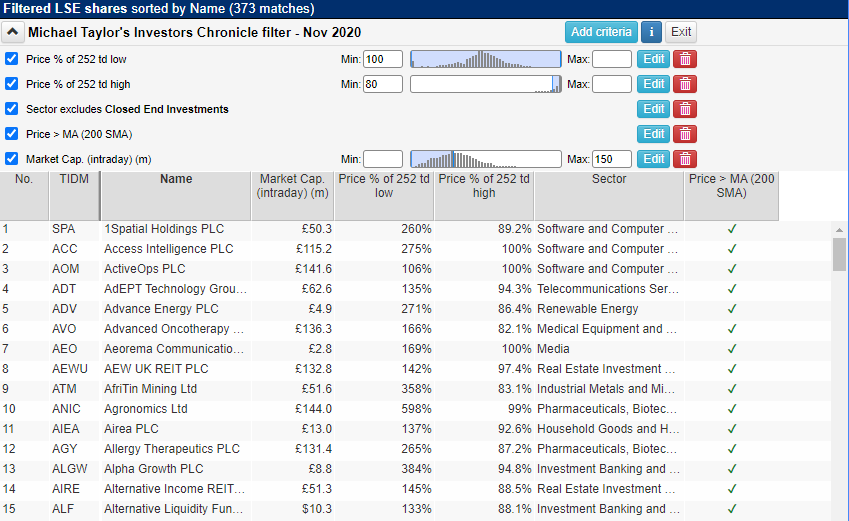Click histogram slider for Market Cap. (intraday)
The width and height of the screenshot is (849, 521).
tap(486, 159)
